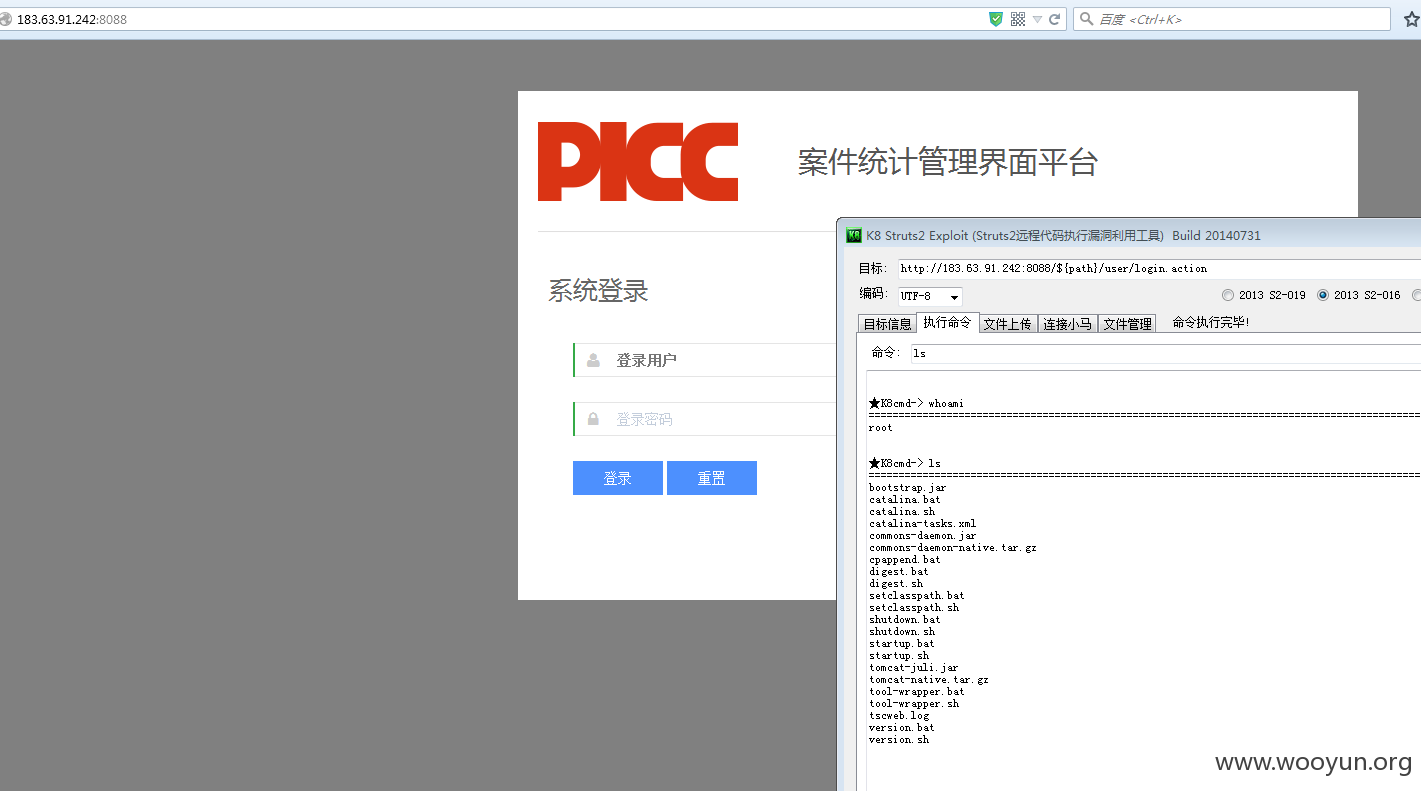
Task: Click the 命令 command input containing ls
Action: [x=1165, y=353]
